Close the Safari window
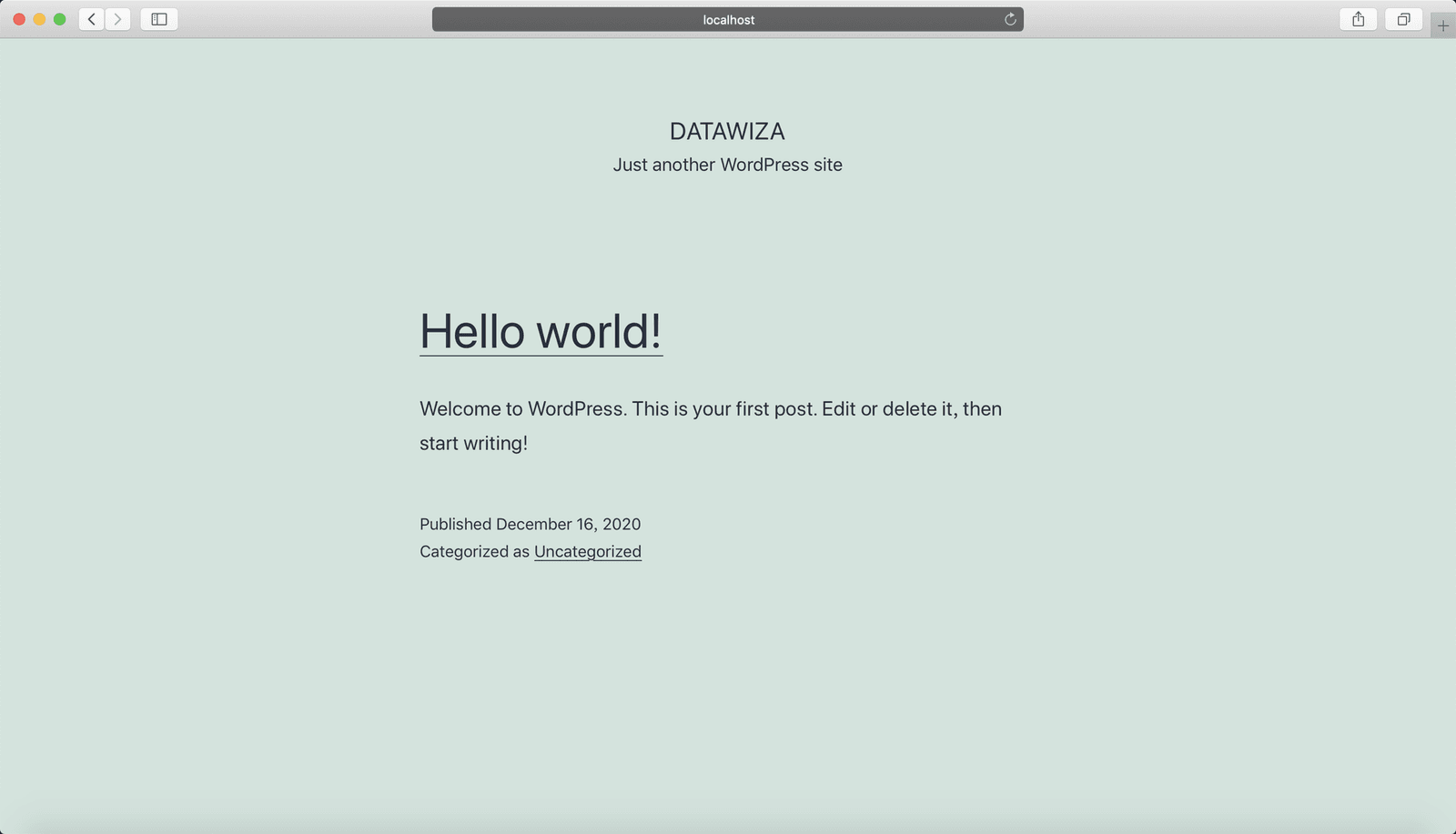 [x=19, y=19]
